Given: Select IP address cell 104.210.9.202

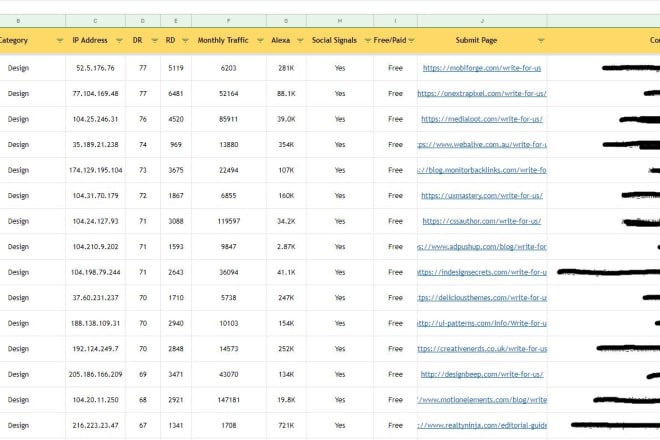Looking at the screenshot, I should point(95,247).
